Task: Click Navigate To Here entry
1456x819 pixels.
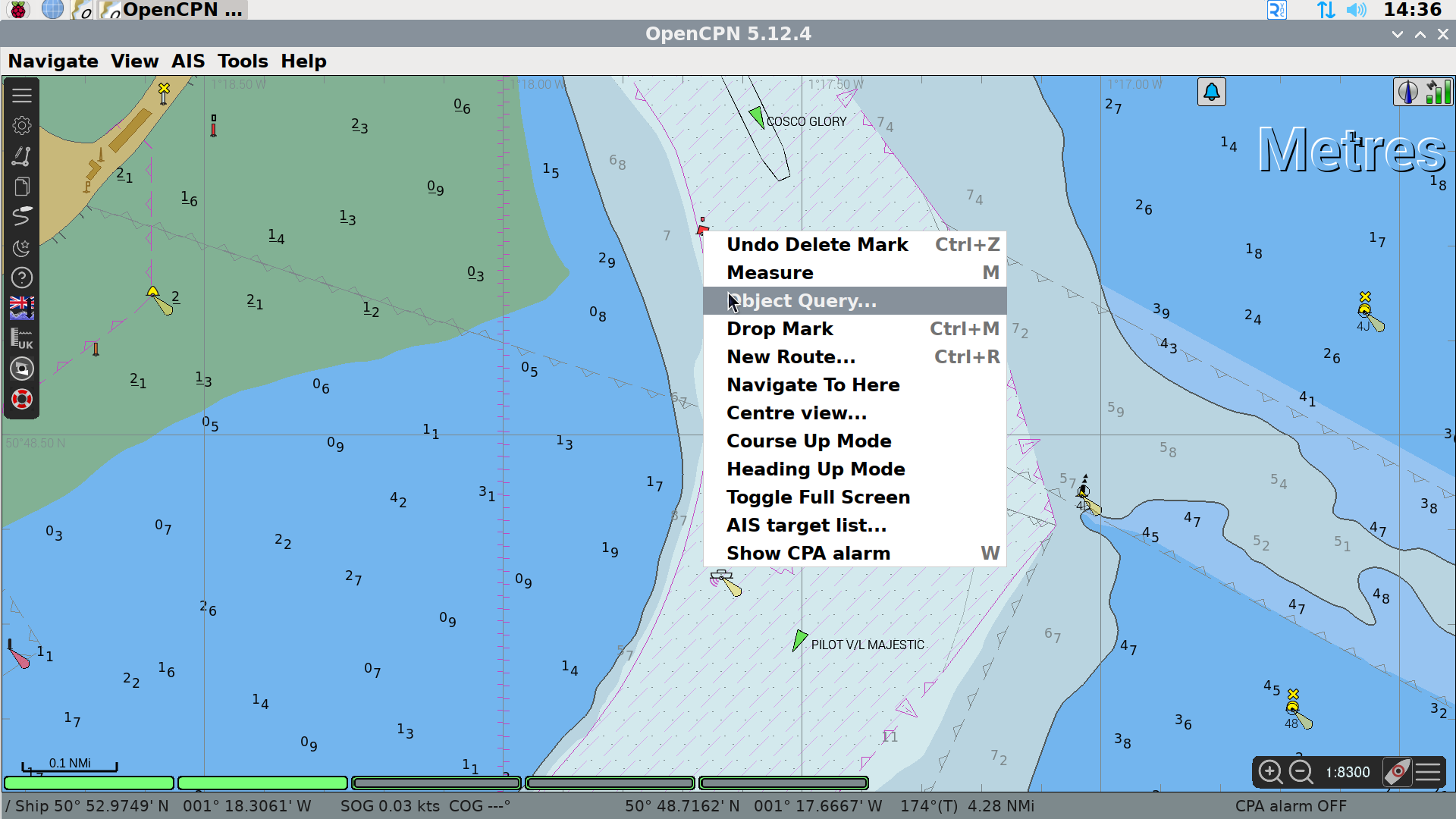Action: 813,385
